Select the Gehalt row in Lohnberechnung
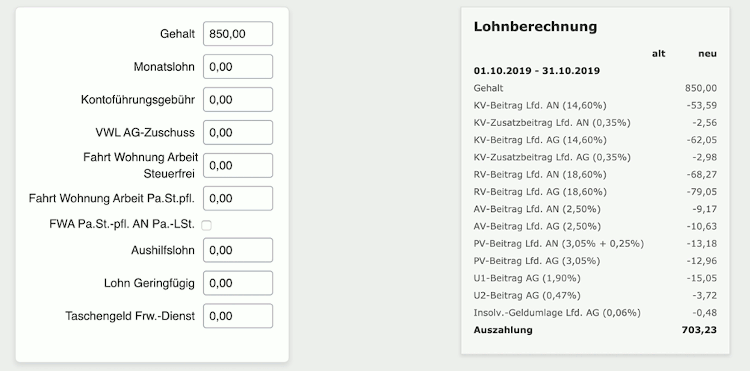Image resolution: width=750 pixels, height=371 pixels. pos(595,88)
